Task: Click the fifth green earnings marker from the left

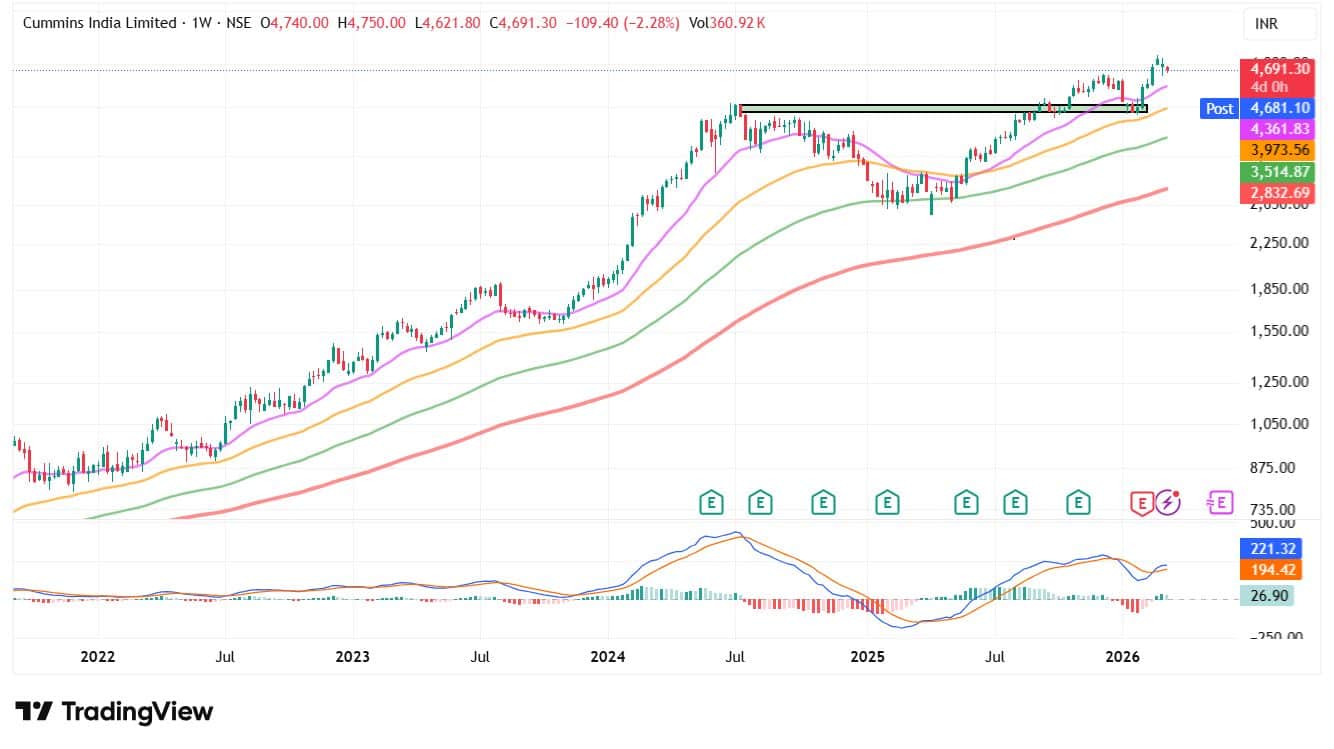Action: [x=966, y=502]
